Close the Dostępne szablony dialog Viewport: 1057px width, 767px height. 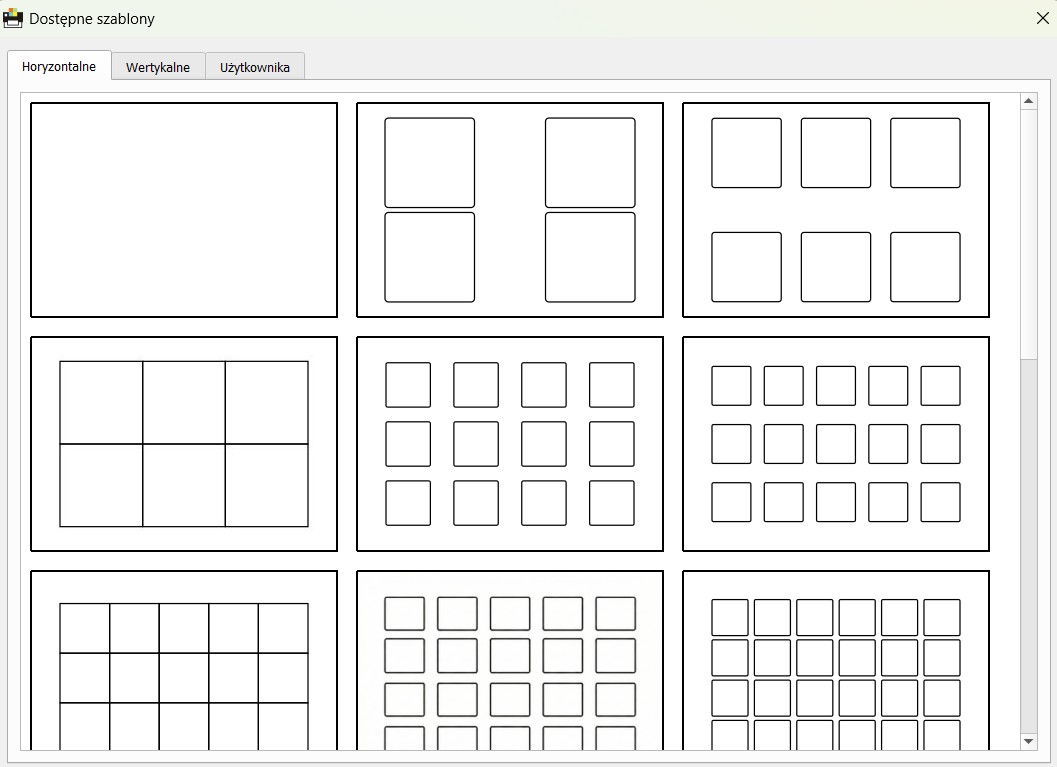pos(1042,18)
